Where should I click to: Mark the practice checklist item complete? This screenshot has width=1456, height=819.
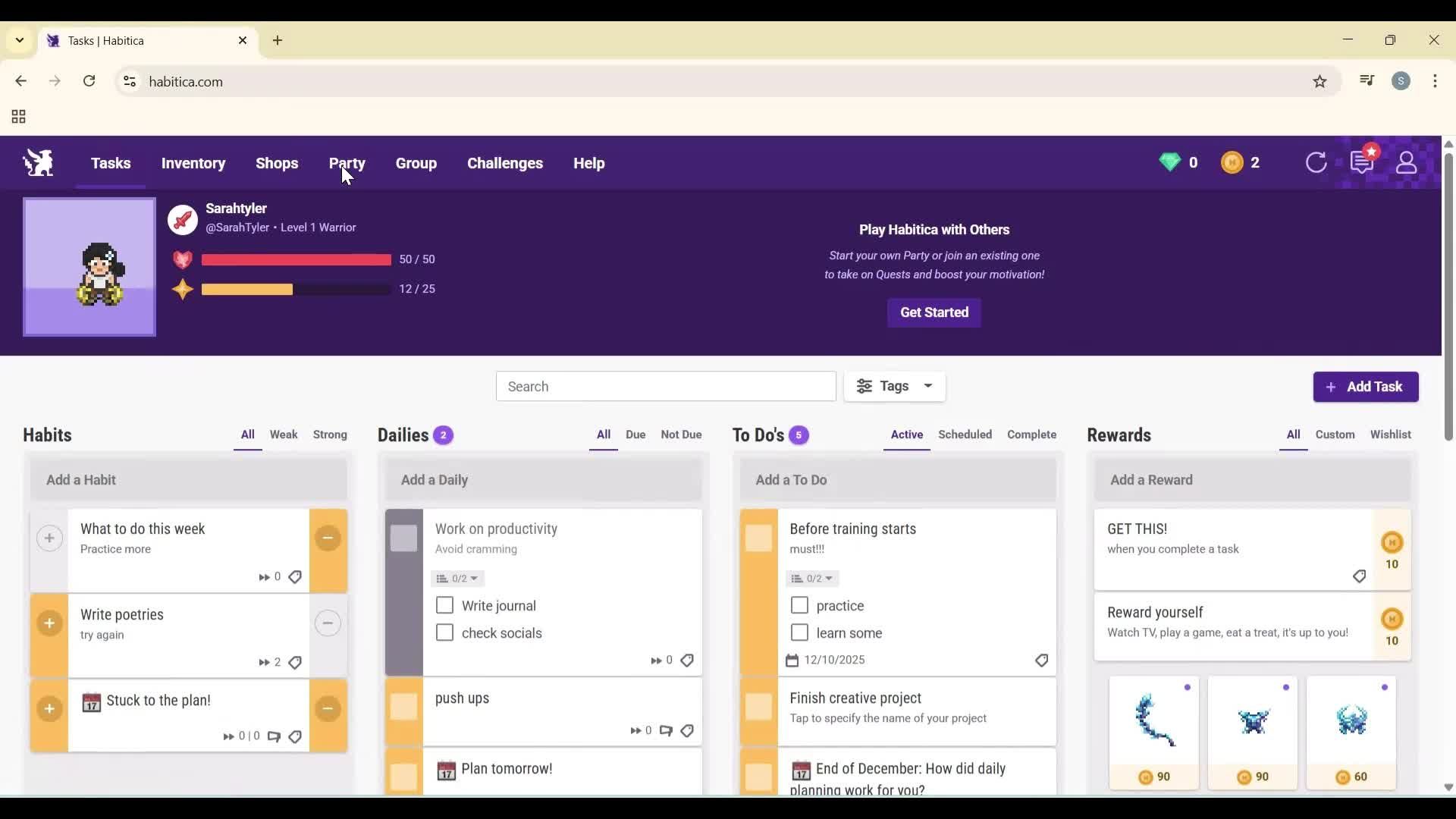tap(799, 605)
